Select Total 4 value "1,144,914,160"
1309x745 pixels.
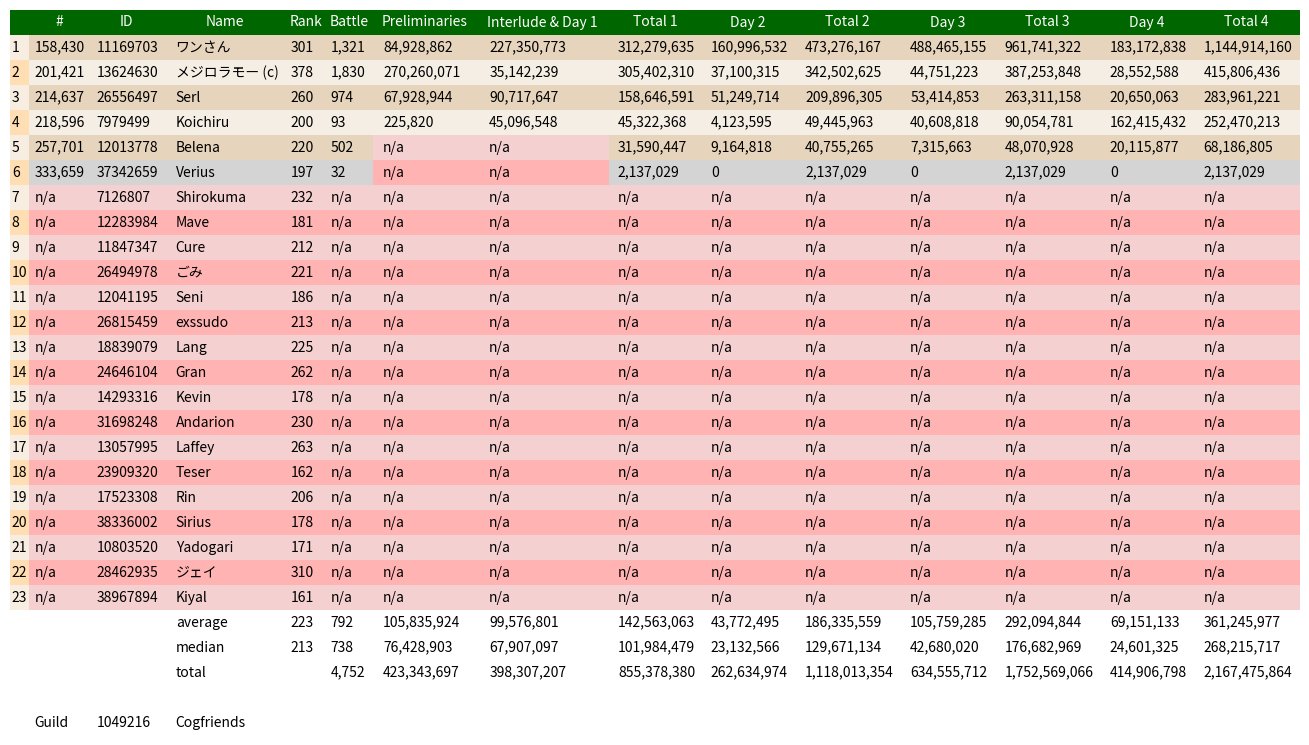pos(1248,47)
